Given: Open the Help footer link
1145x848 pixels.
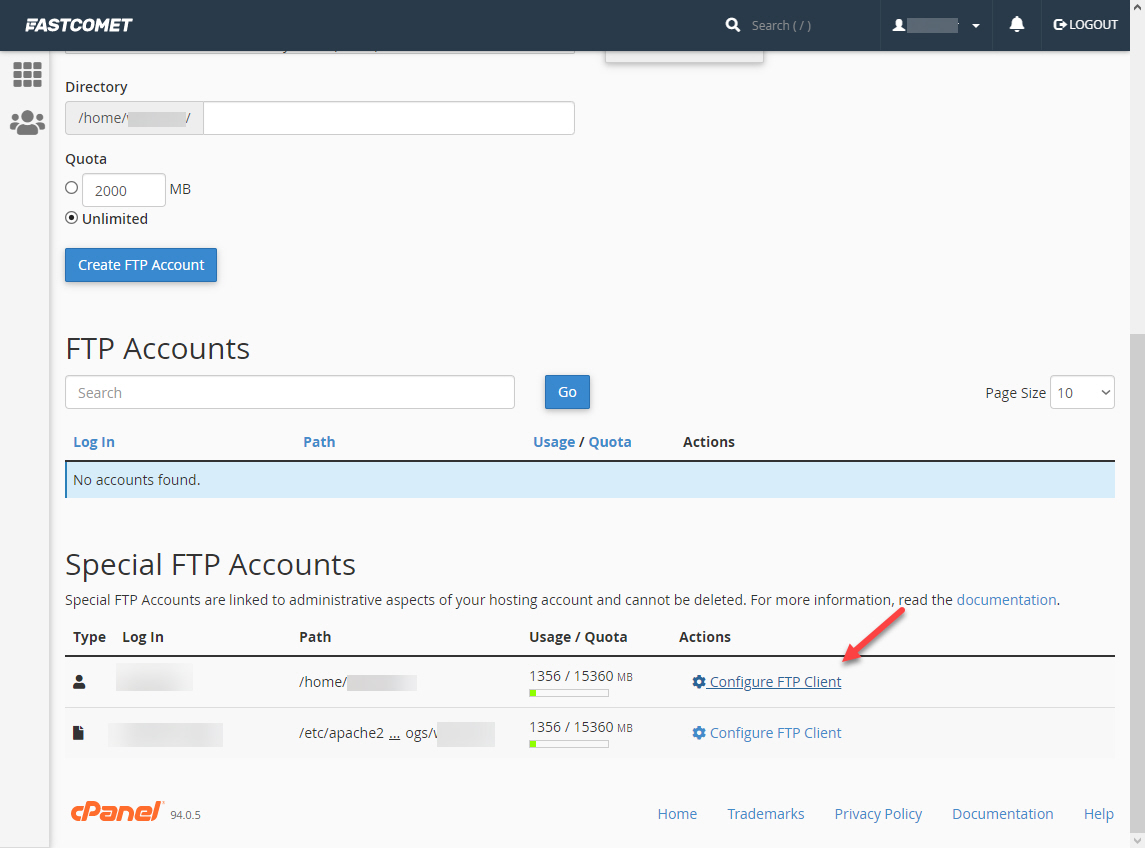Looking at the screenshot, I should point(1098,814).
